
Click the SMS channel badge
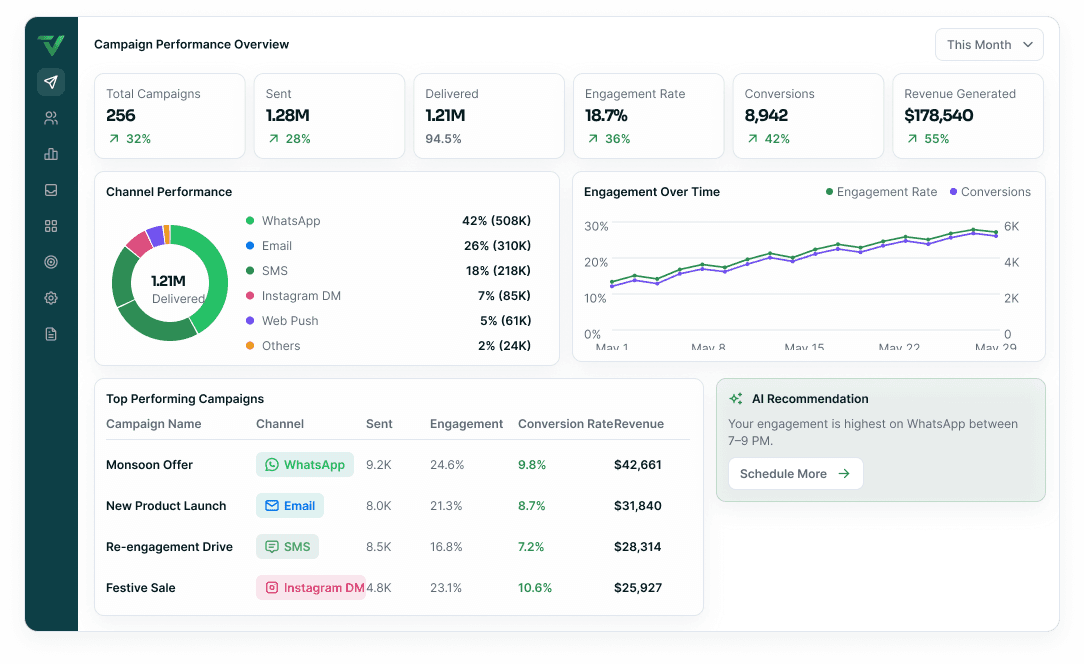[288, 546]
